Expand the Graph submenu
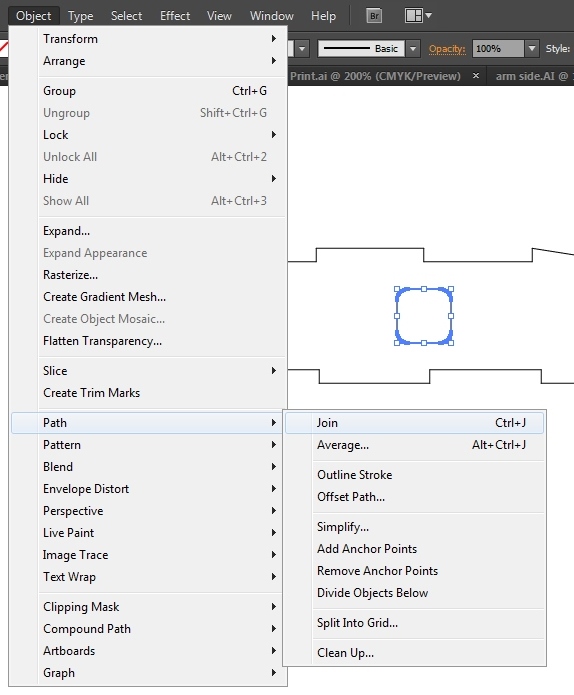 (x=148, y=673)
